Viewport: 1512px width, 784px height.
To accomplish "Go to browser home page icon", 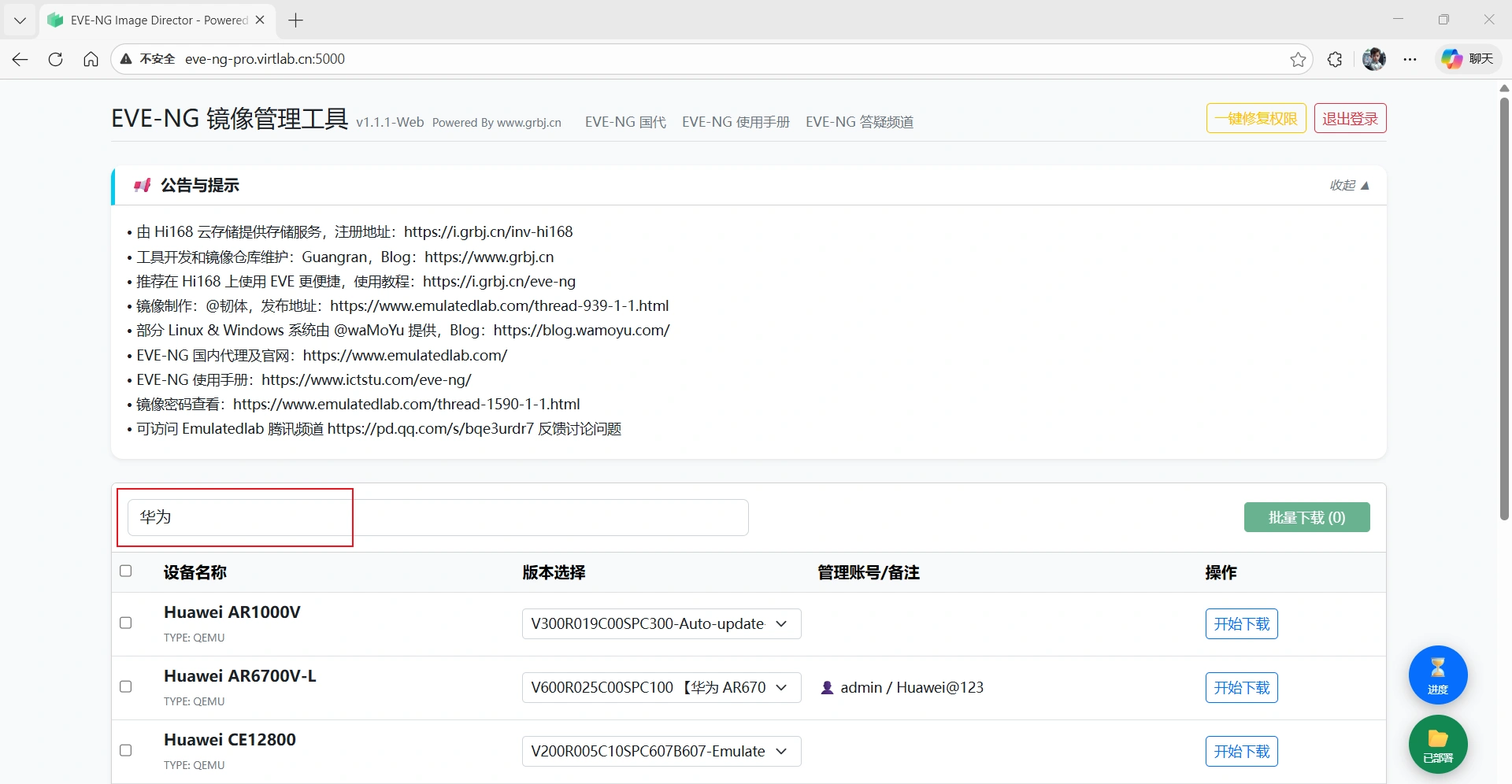I will pyautogui.click(x=91, y=59).
